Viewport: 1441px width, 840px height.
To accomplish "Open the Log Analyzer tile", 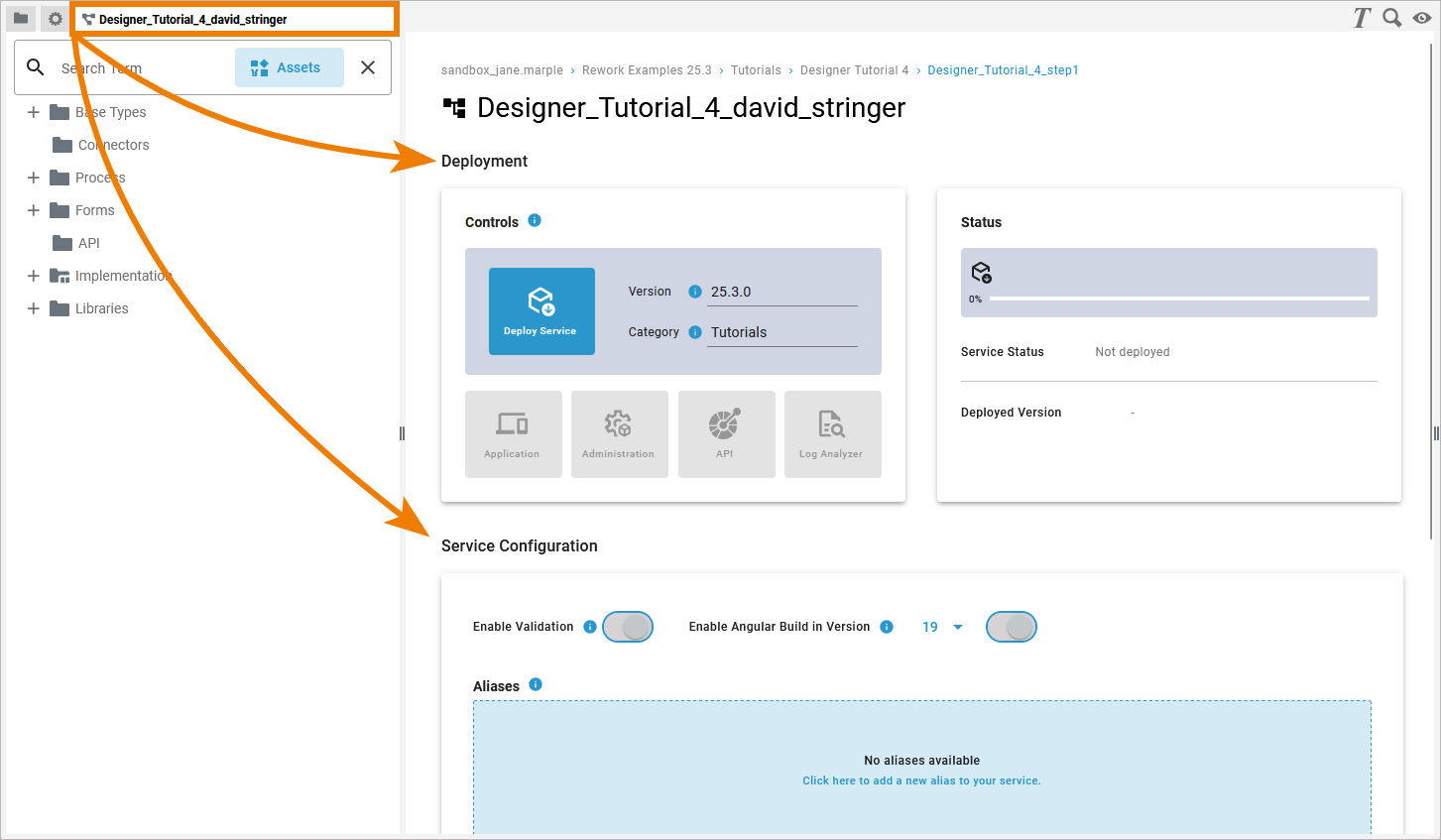I will [x=832, y=434].
